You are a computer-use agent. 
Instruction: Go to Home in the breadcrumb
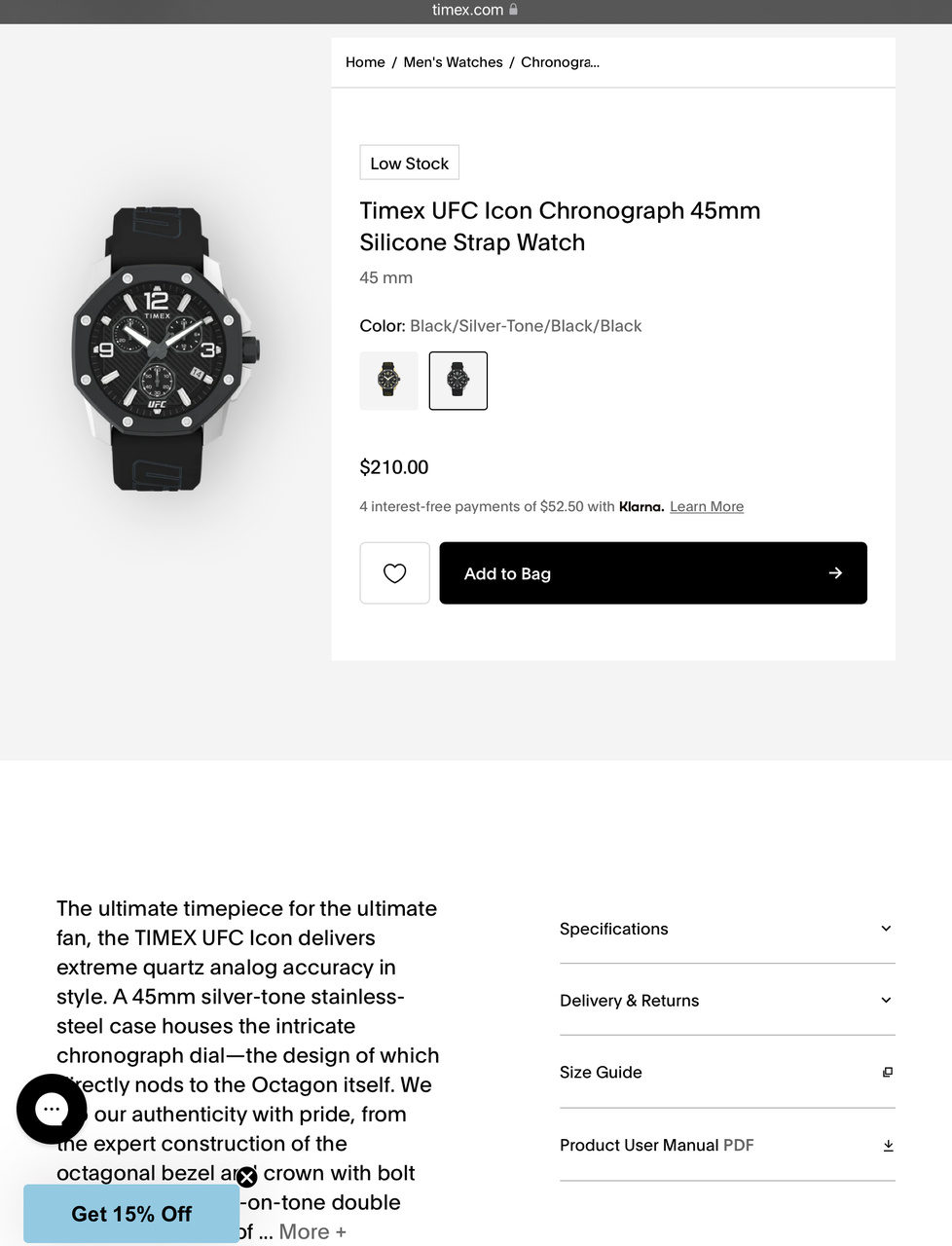pyautogui.click(x=365, y=62)
